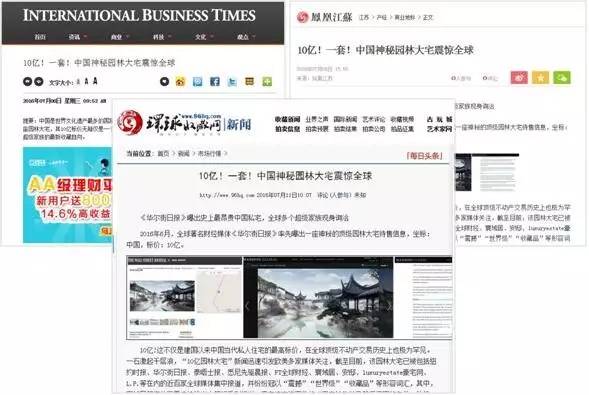Select the medium font size A on IBT
This screenshot has width=589, height=395.
[86, 81]
